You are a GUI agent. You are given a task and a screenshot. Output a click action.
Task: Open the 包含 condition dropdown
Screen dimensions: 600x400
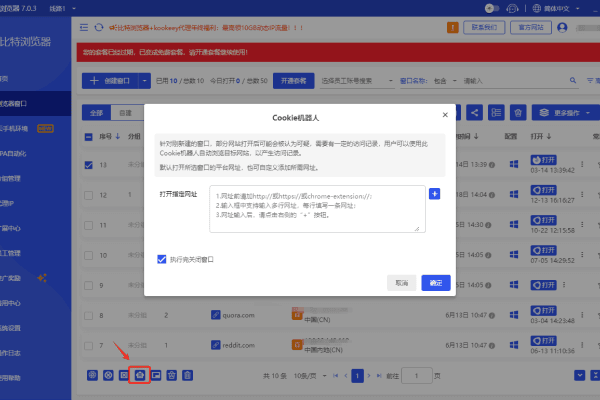(445, 81)
